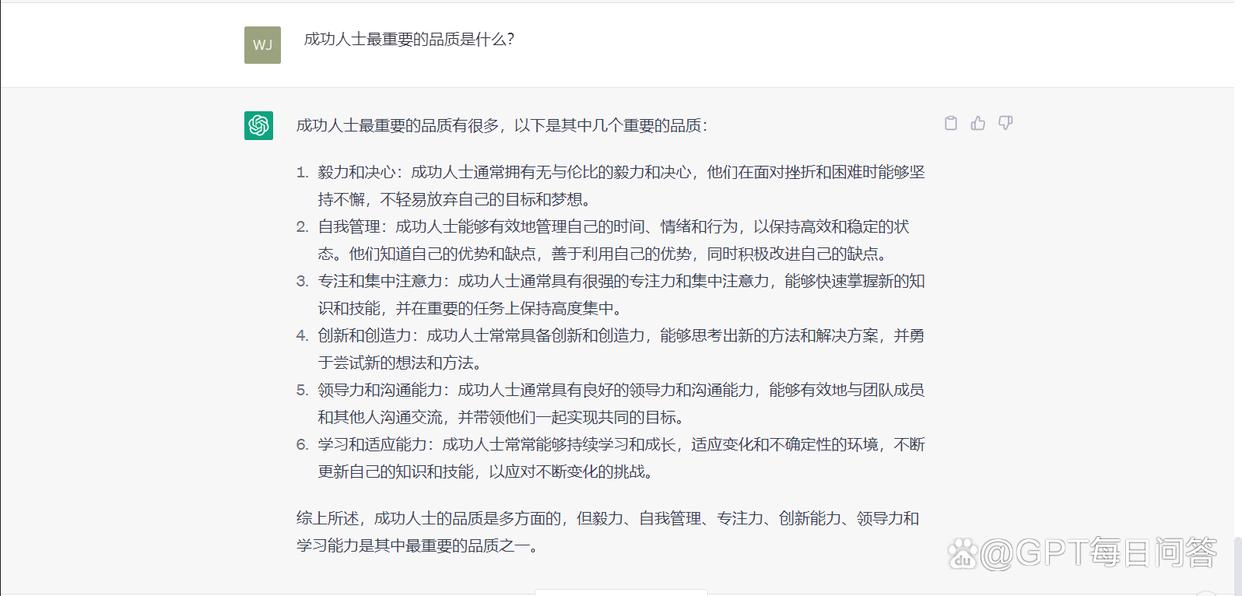Click the summary paragraph starting 综上所述
The image size is (1242, 596).
coord(608,532)
